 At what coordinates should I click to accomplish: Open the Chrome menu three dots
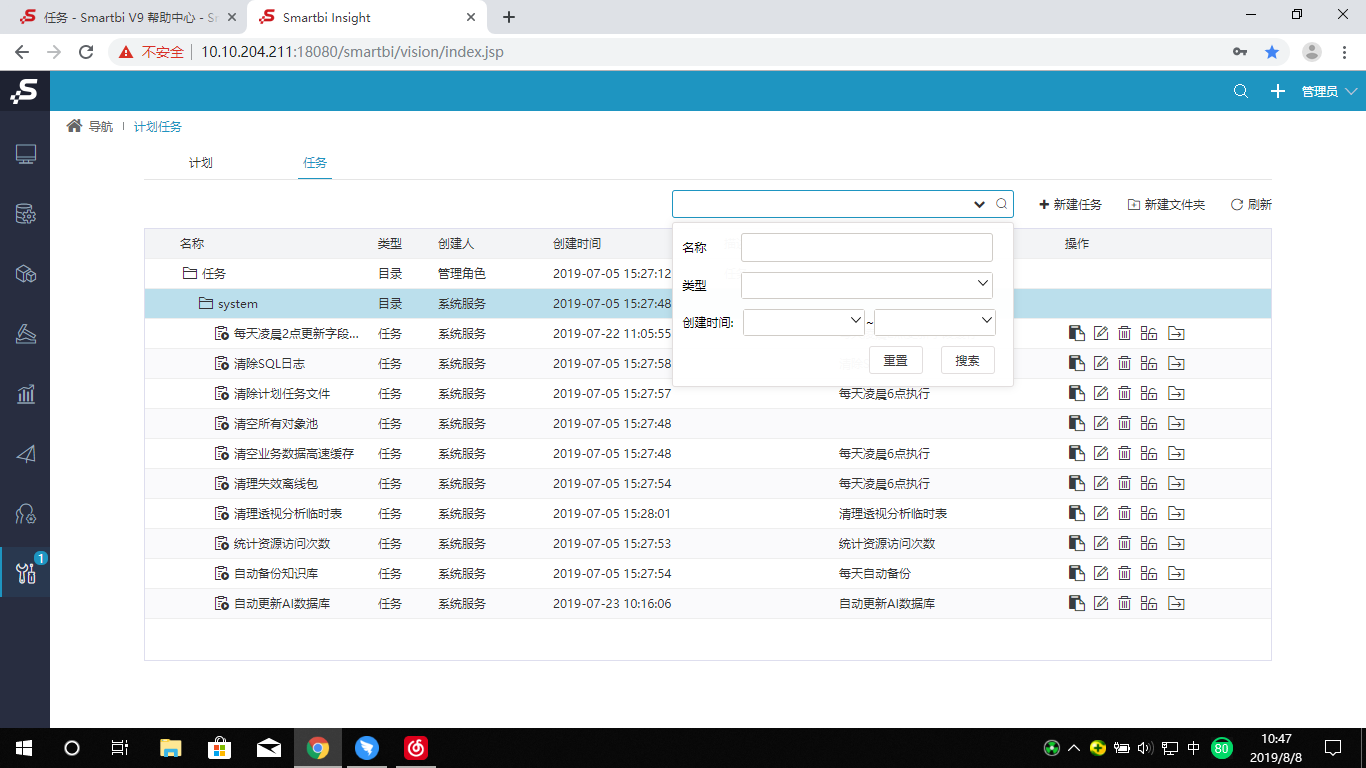coord(1345,52)
